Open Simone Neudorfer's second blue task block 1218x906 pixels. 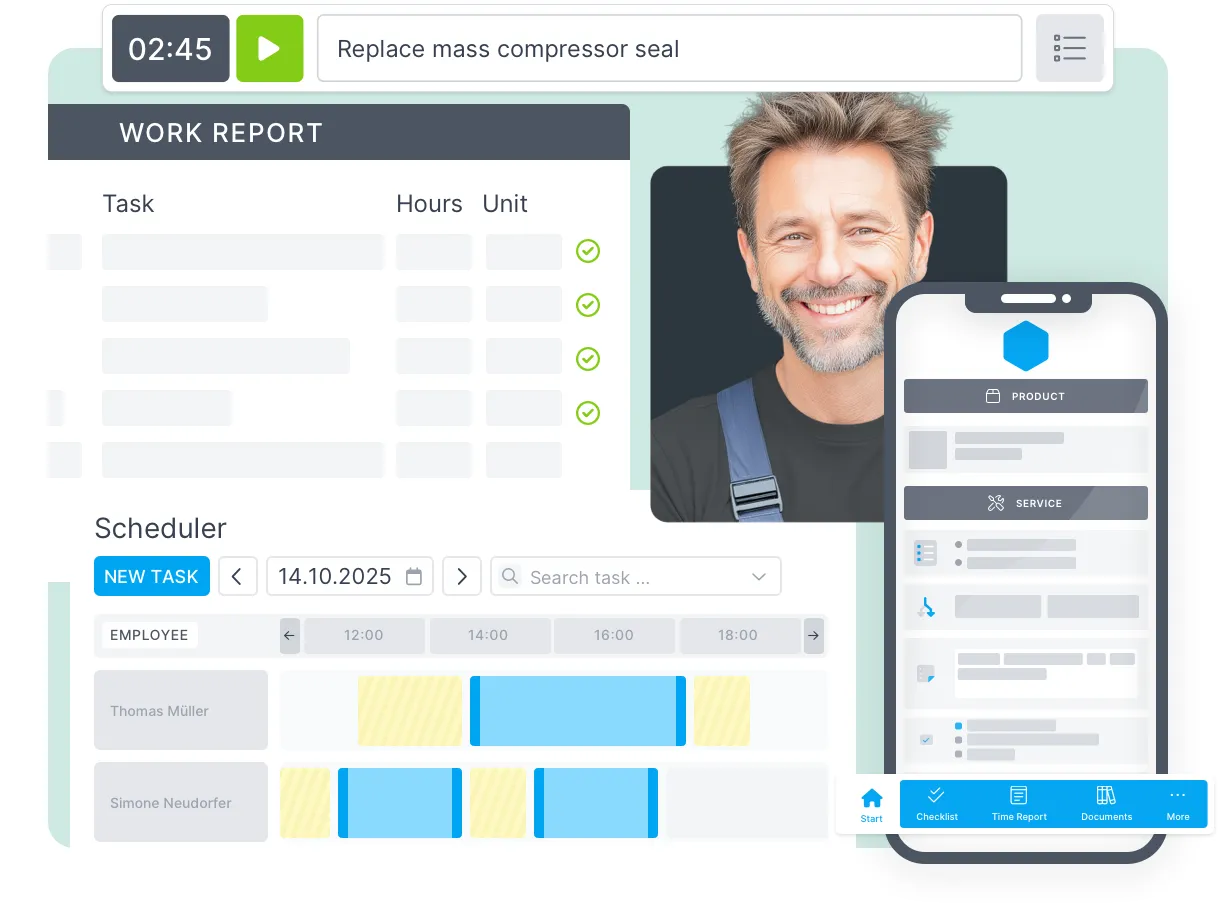click(596, 802)
